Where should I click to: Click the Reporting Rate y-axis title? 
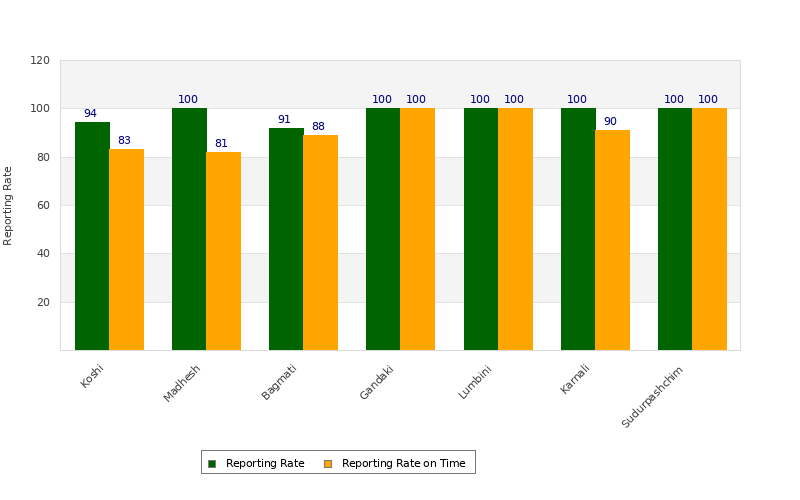7,206
